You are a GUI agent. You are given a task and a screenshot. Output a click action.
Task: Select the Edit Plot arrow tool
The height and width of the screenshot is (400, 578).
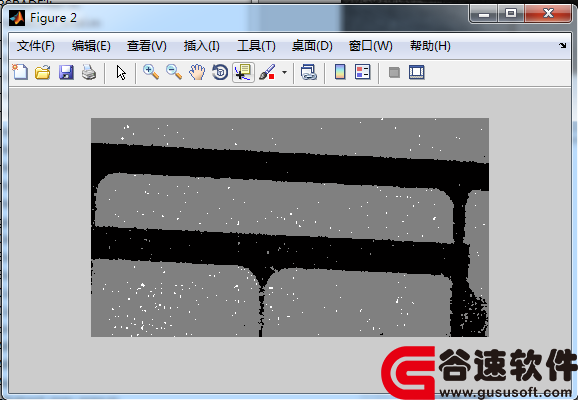121,72
